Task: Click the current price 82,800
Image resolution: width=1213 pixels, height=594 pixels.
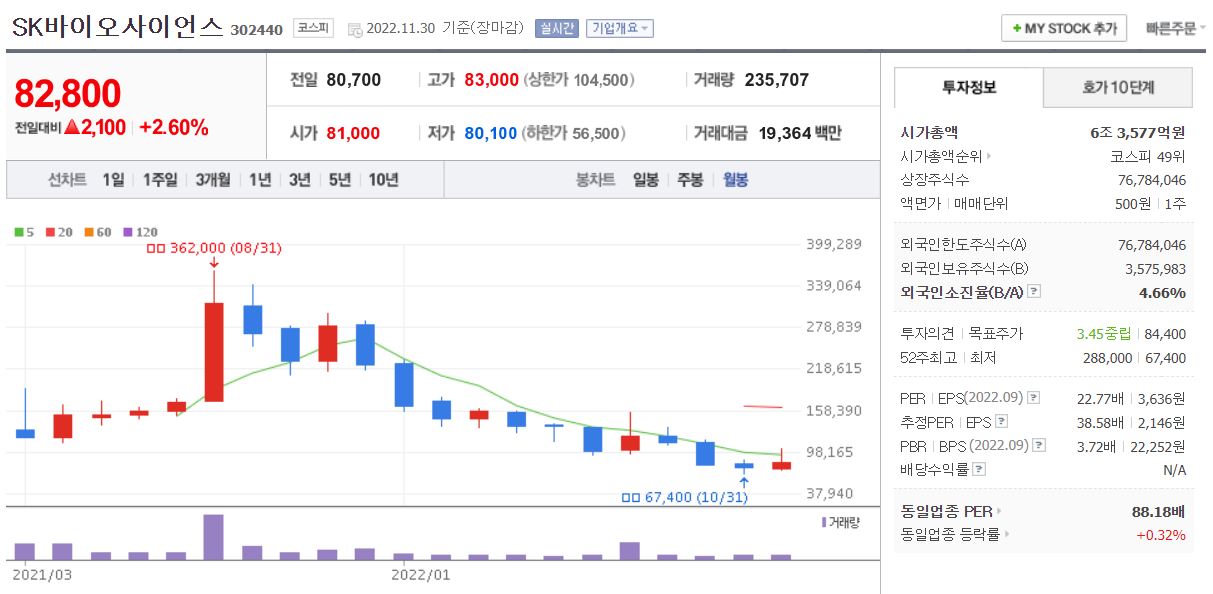Action: [x=68, y=94]
